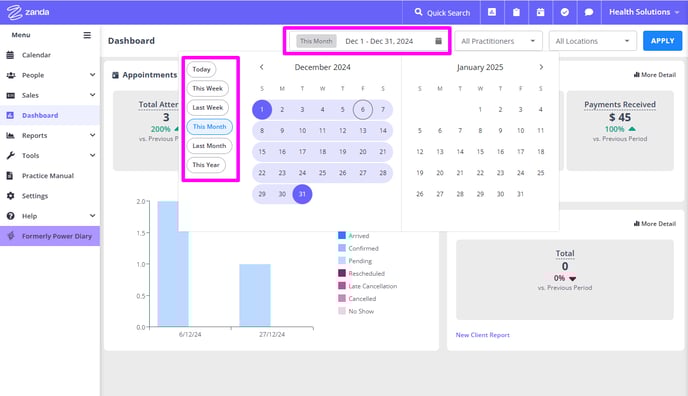
Task: Click the Practice Manual document icon
Action: (10, 175)
